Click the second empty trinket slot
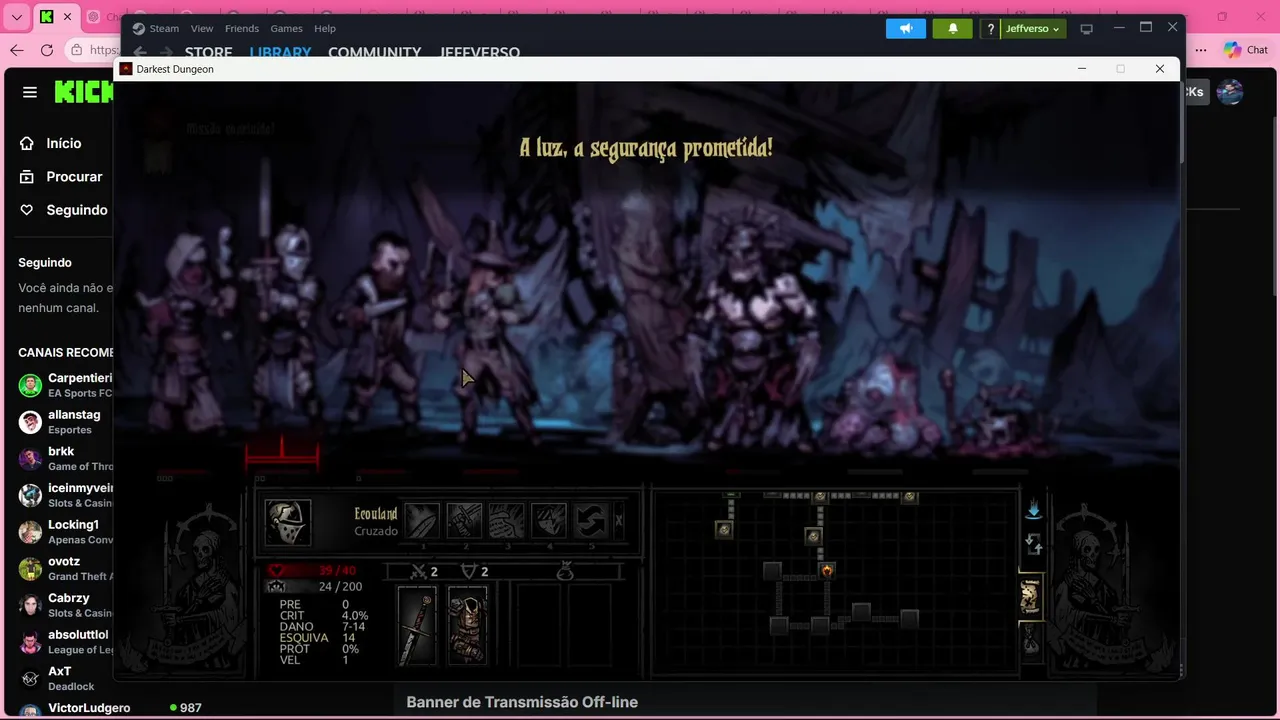The image size is (1280, 720). (x=589, y=626)
